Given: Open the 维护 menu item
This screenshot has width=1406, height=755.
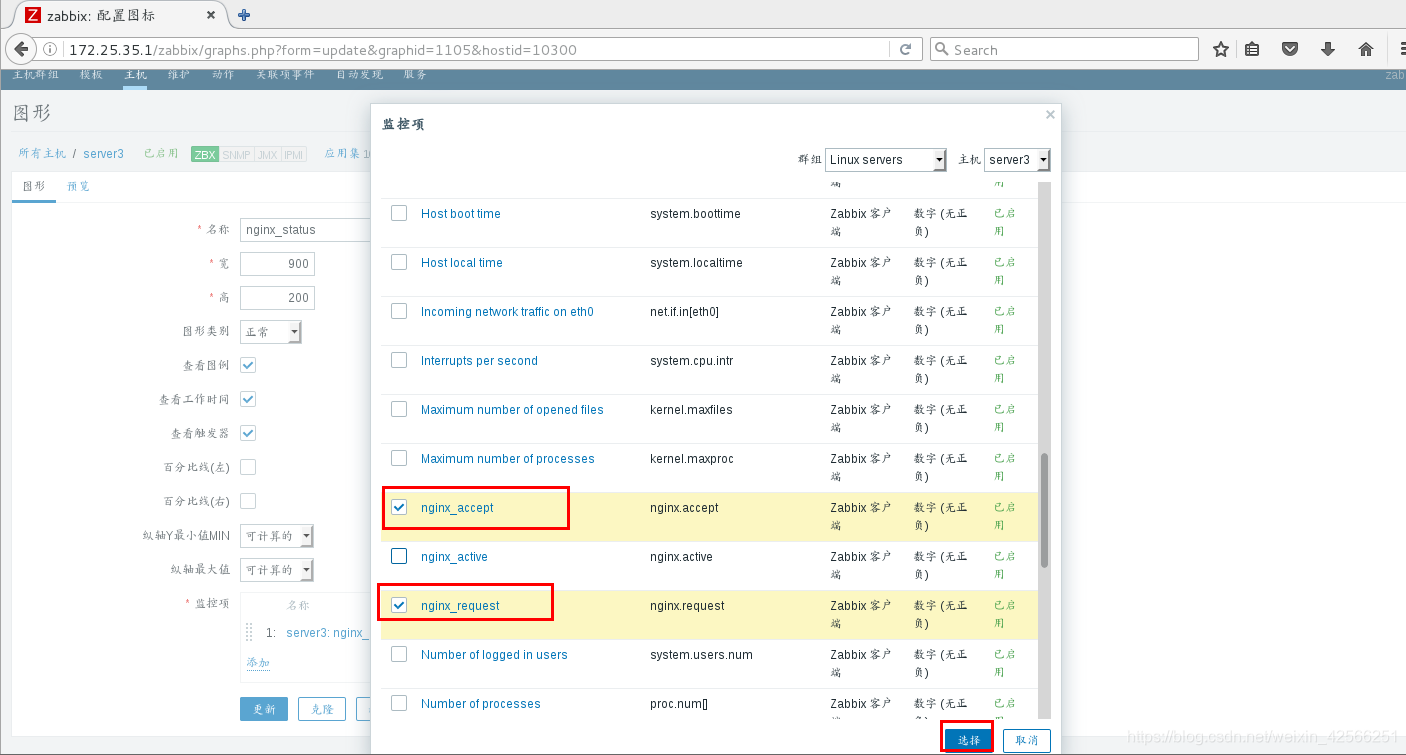Looking at the screenshot, I should (x=179, y=76).
